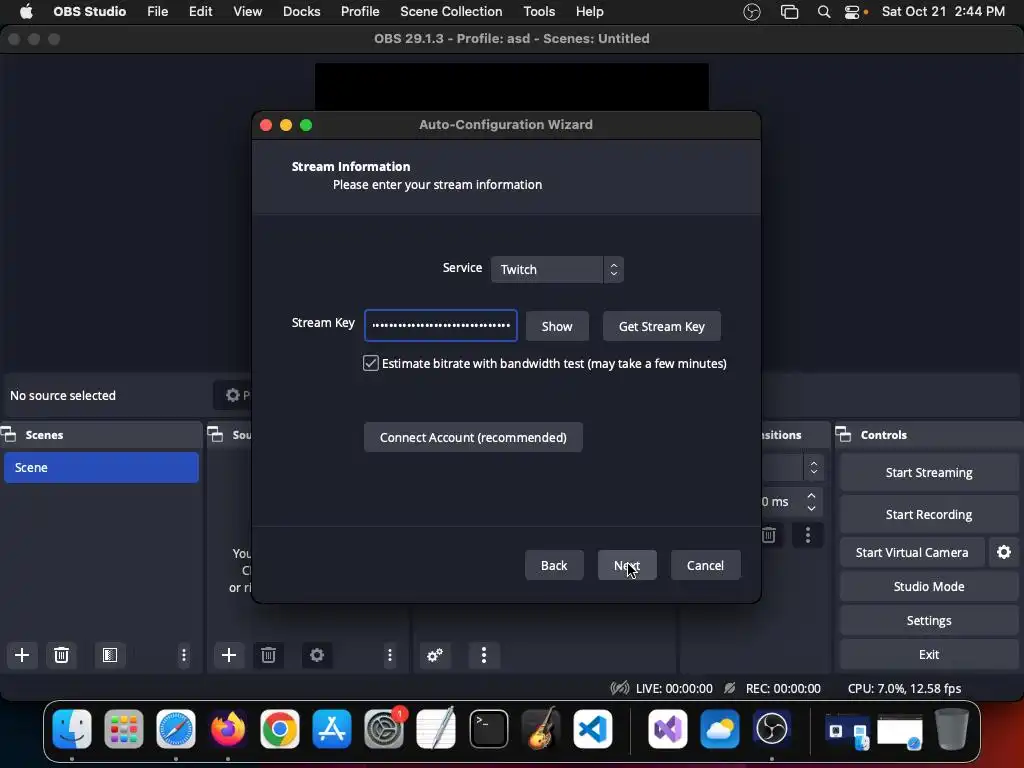The height and width of the screenshot is (768, 1024).
Task: Open Finder from the Dock
Action: click(72, 729)
